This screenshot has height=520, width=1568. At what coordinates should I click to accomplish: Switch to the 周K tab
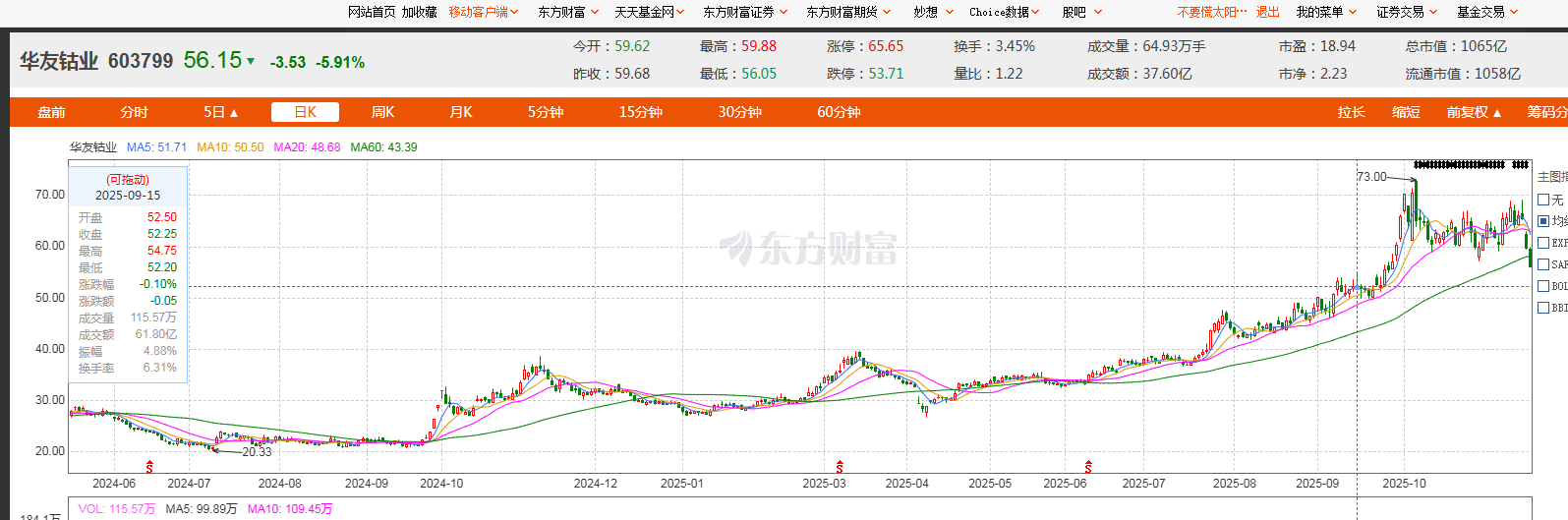(382, 112)
